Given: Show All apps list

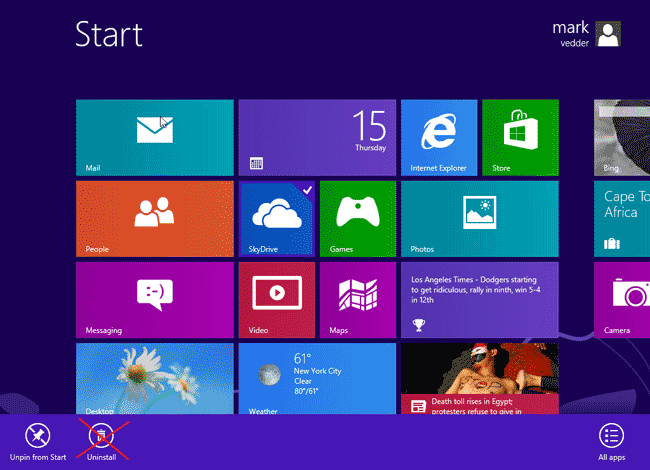Looking at the screenshot, I should point(611,441).
